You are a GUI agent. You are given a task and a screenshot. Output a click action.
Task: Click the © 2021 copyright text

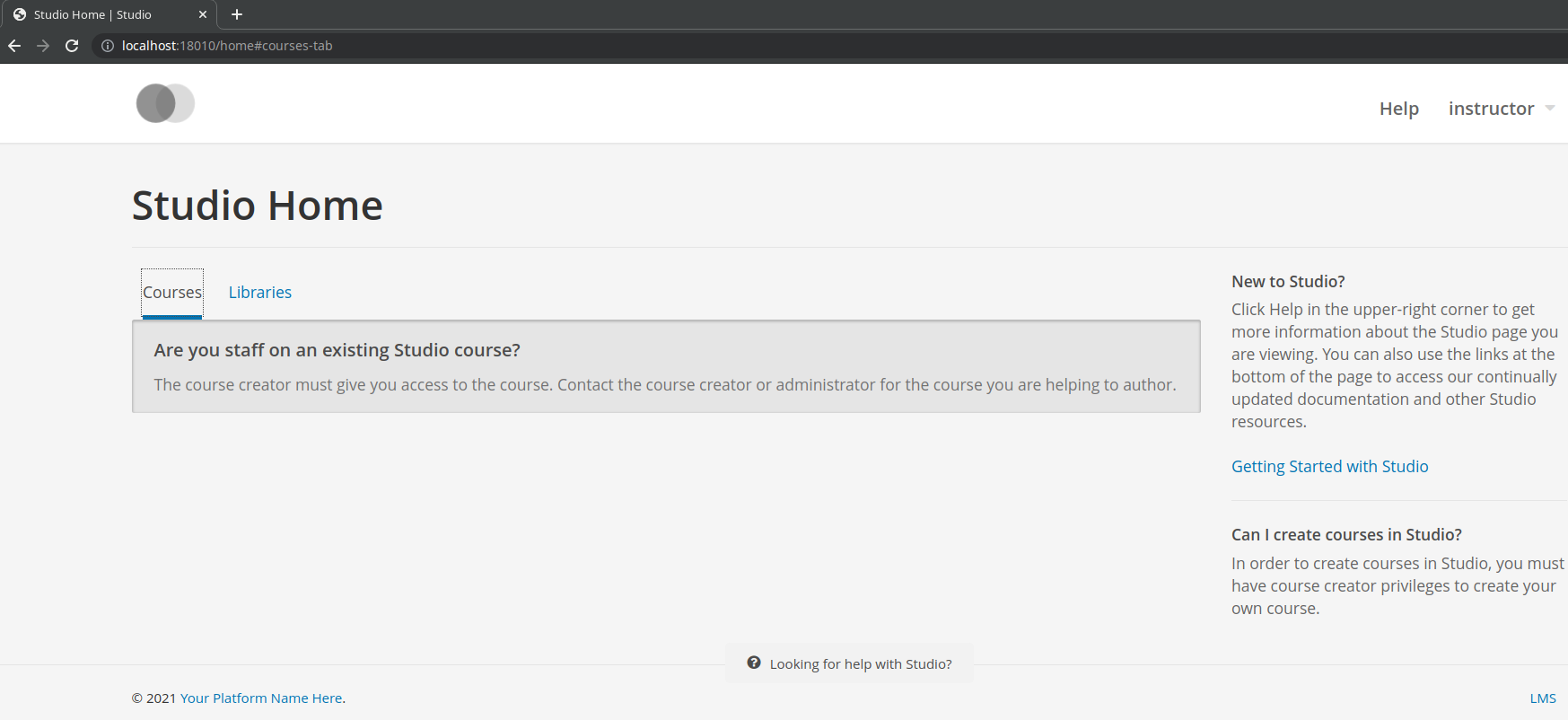pyautogui.click(x=154, y=698)
